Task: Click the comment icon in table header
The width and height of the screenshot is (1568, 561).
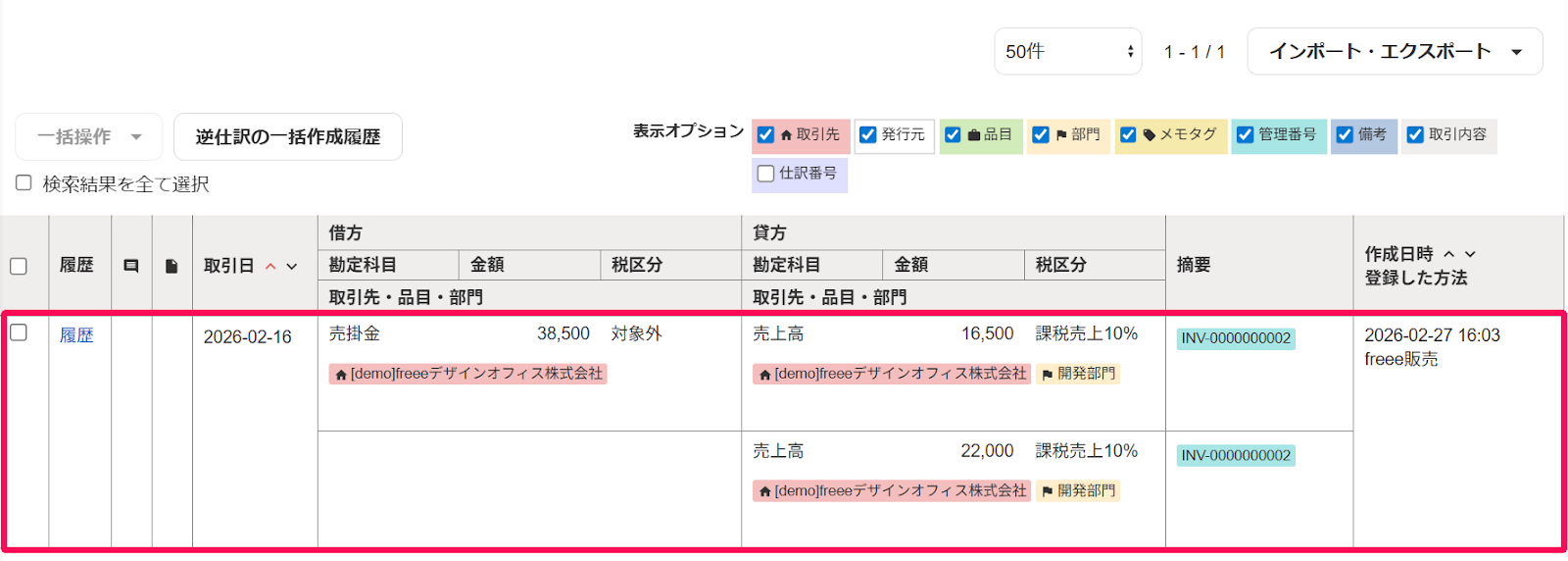Action: pos(131,266)
